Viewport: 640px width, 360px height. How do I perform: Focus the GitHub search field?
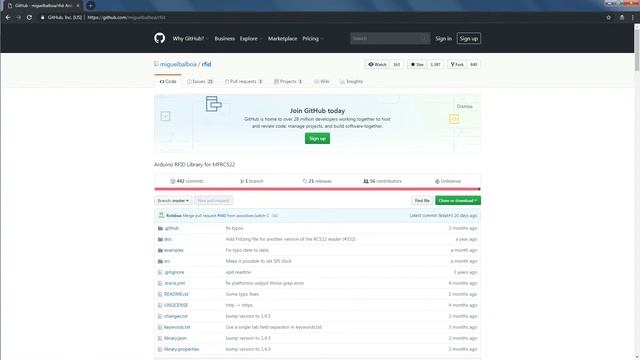pyautogui.click(x=390, y=38)
